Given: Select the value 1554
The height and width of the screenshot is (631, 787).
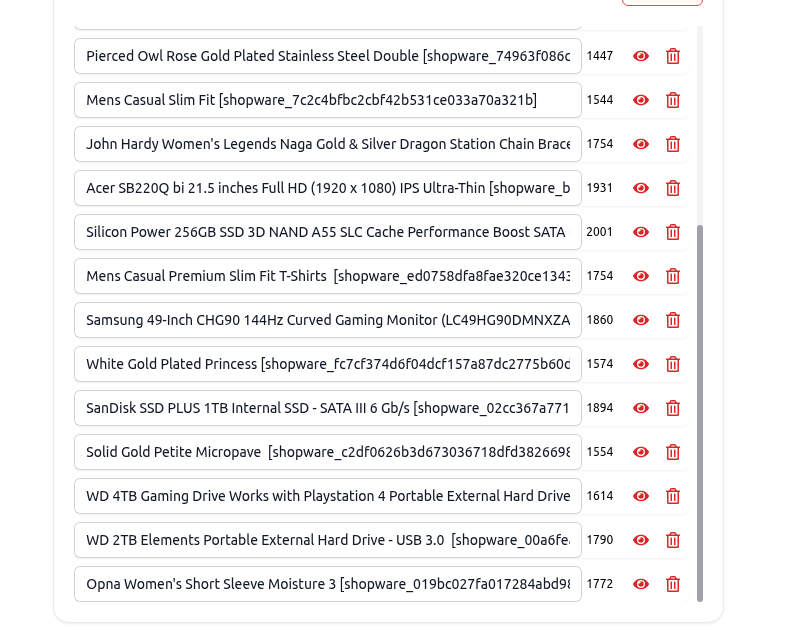Looking at the screenshot, I should click(600, 452).
